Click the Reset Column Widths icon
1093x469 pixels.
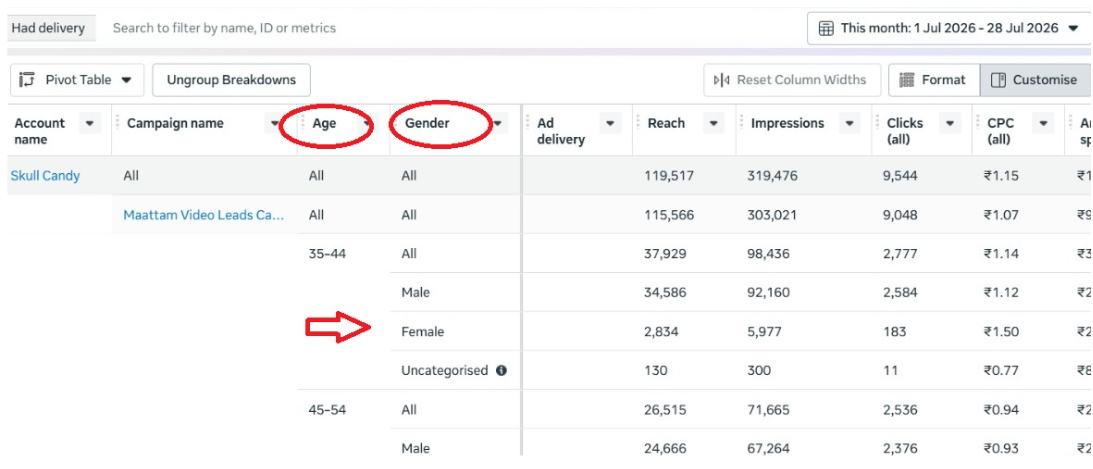721,80
